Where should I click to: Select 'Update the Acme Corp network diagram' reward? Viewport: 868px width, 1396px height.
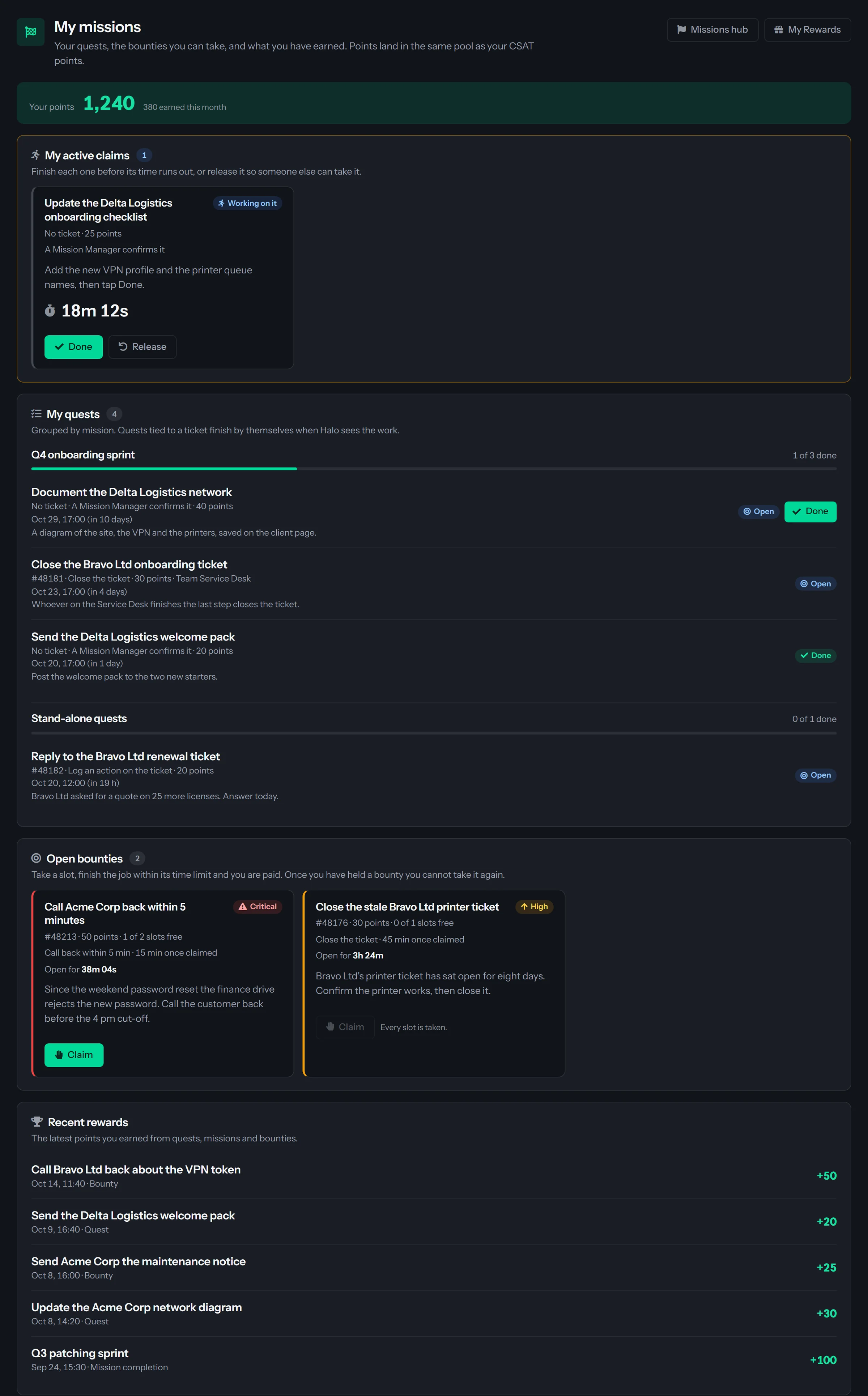click(x=137, y=1307)
